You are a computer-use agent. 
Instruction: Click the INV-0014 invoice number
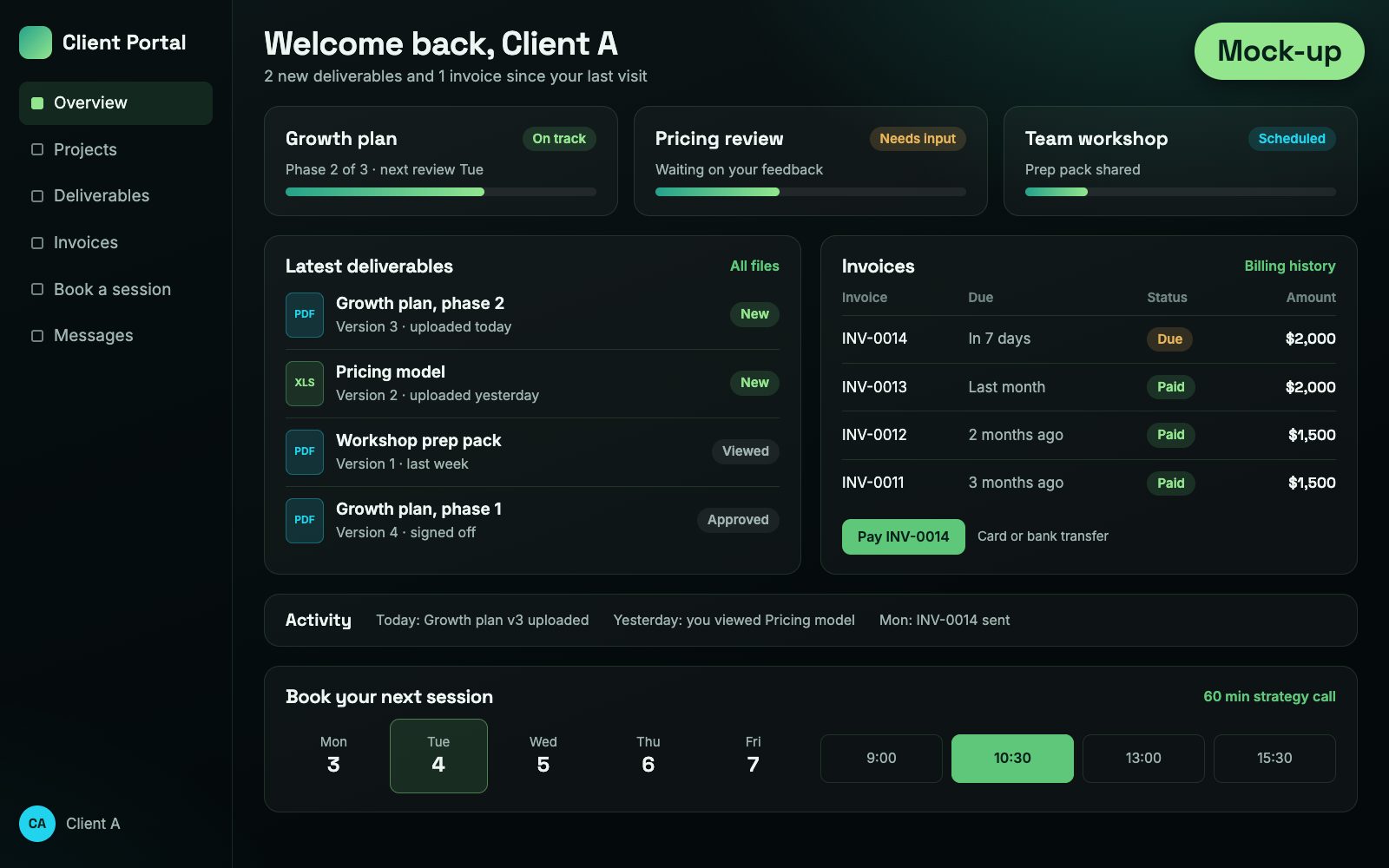[x=874, y=339]
